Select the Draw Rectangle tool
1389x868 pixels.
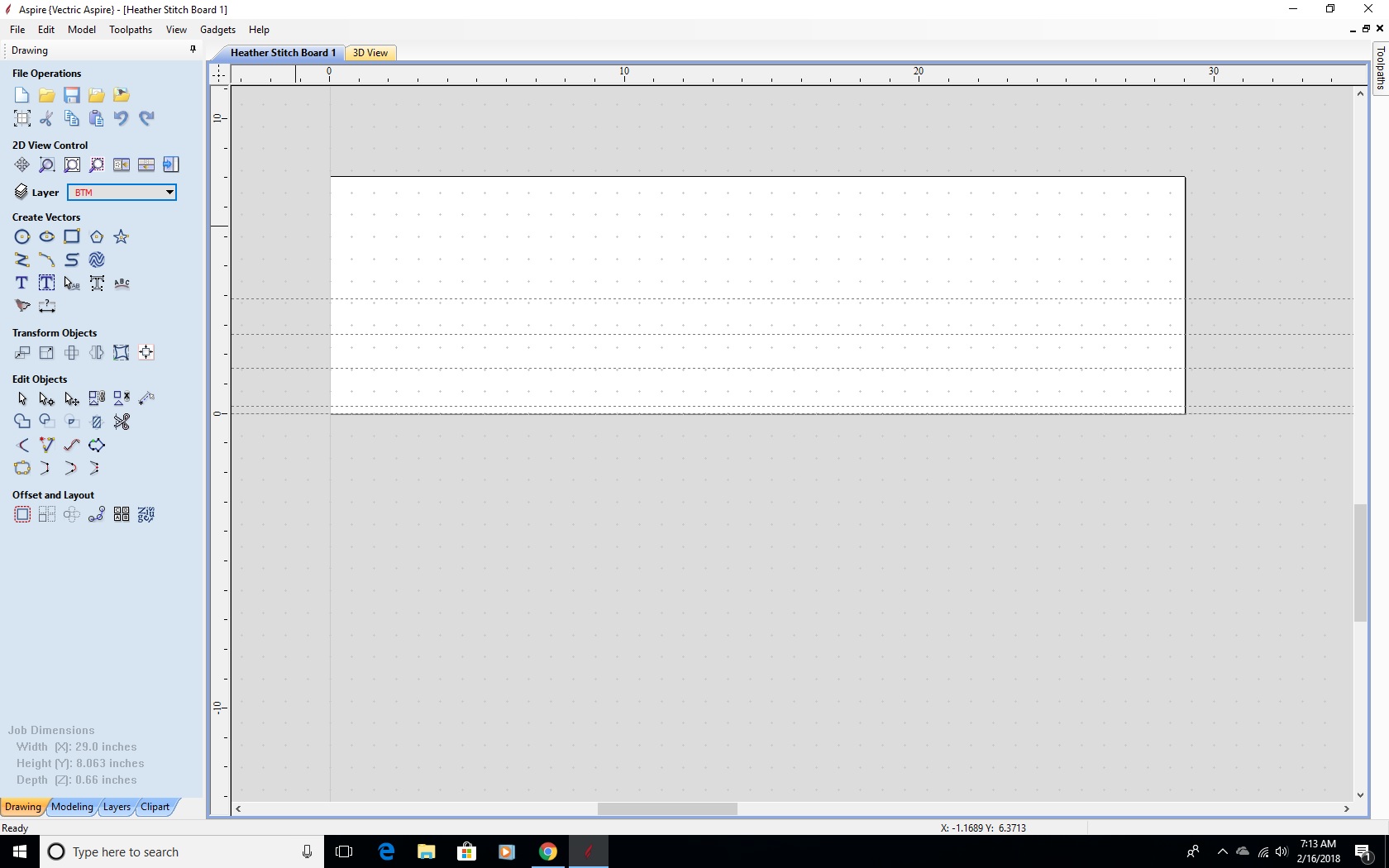coord(72,237)
